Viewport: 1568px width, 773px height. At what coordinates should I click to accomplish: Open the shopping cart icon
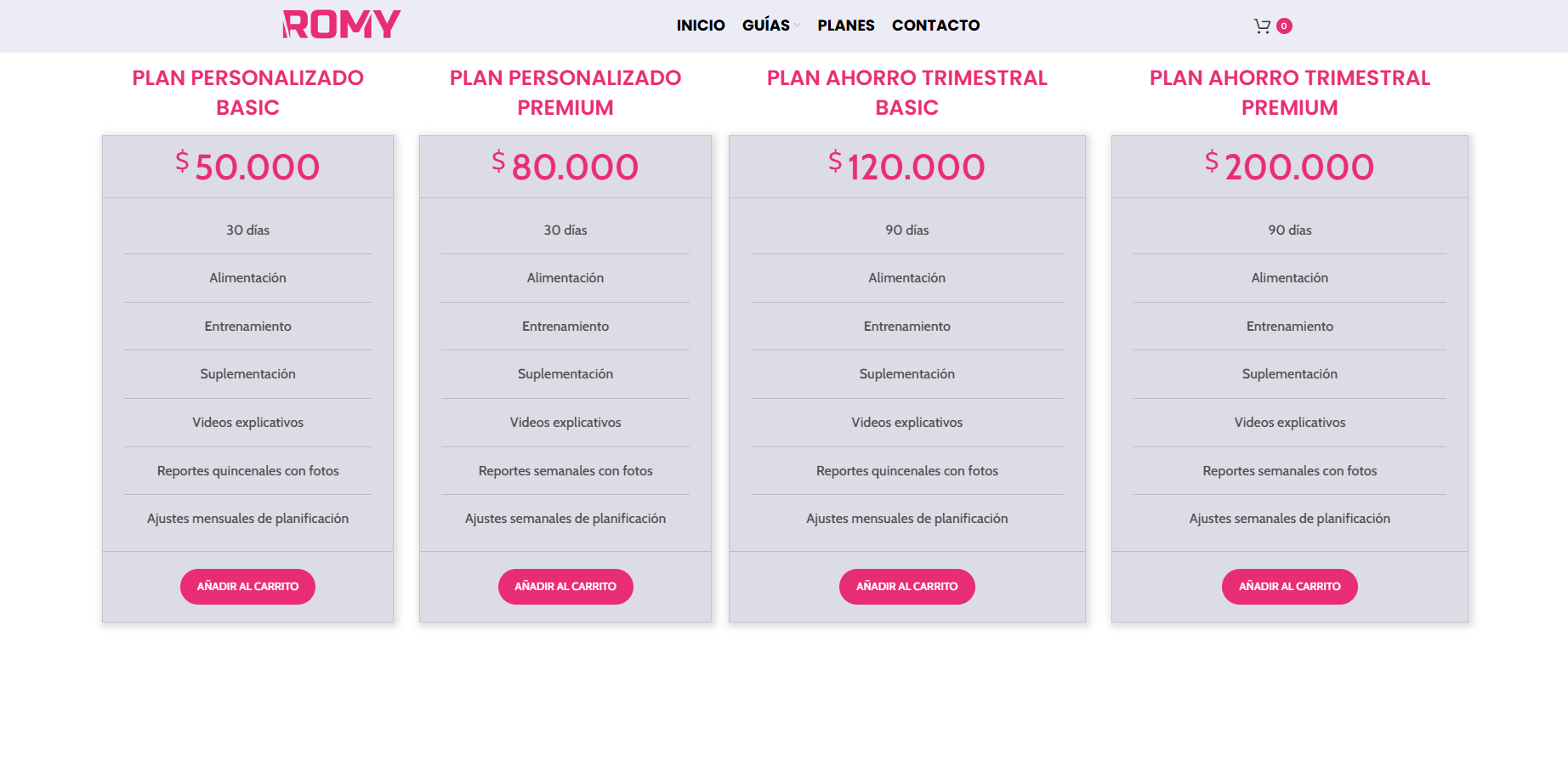[x=1262, y=26]
